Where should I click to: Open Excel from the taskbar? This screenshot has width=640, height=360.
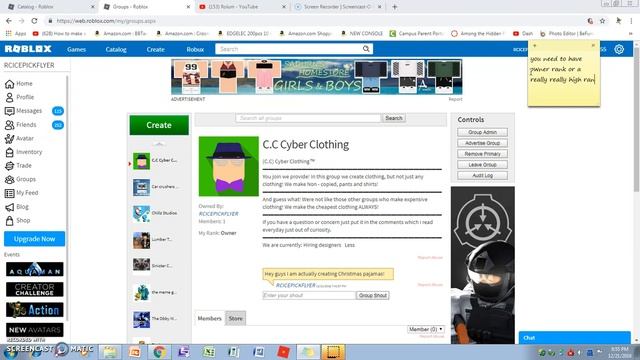pos(209,352)
